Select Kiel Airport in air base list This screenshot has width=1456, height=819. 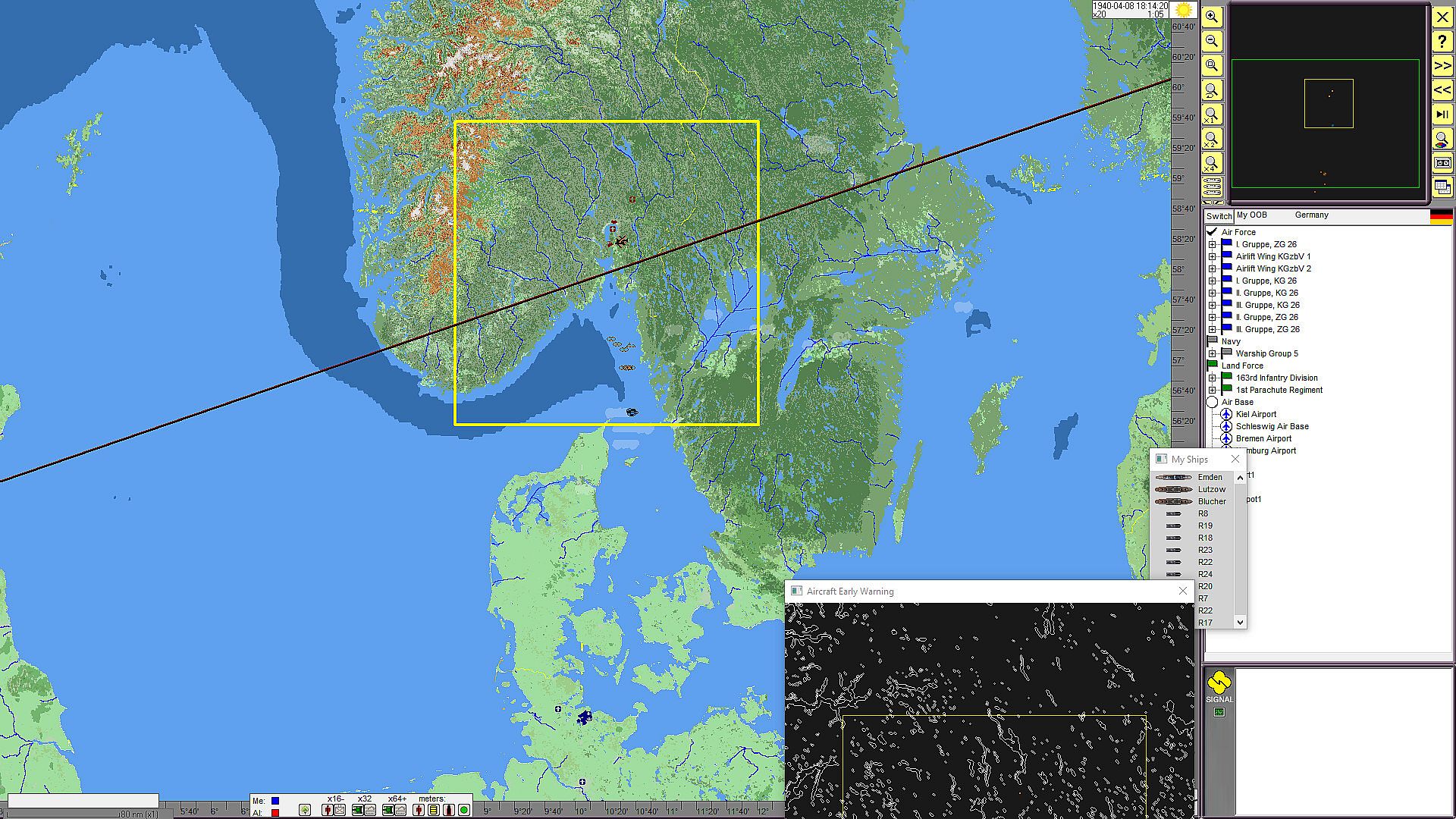coord(1256,414)
